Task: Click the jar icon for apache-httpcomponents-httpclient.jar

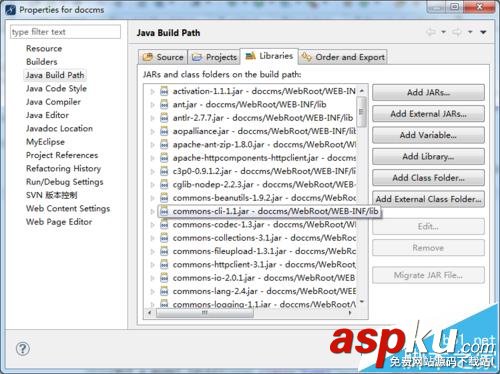Action: (164, 158)
